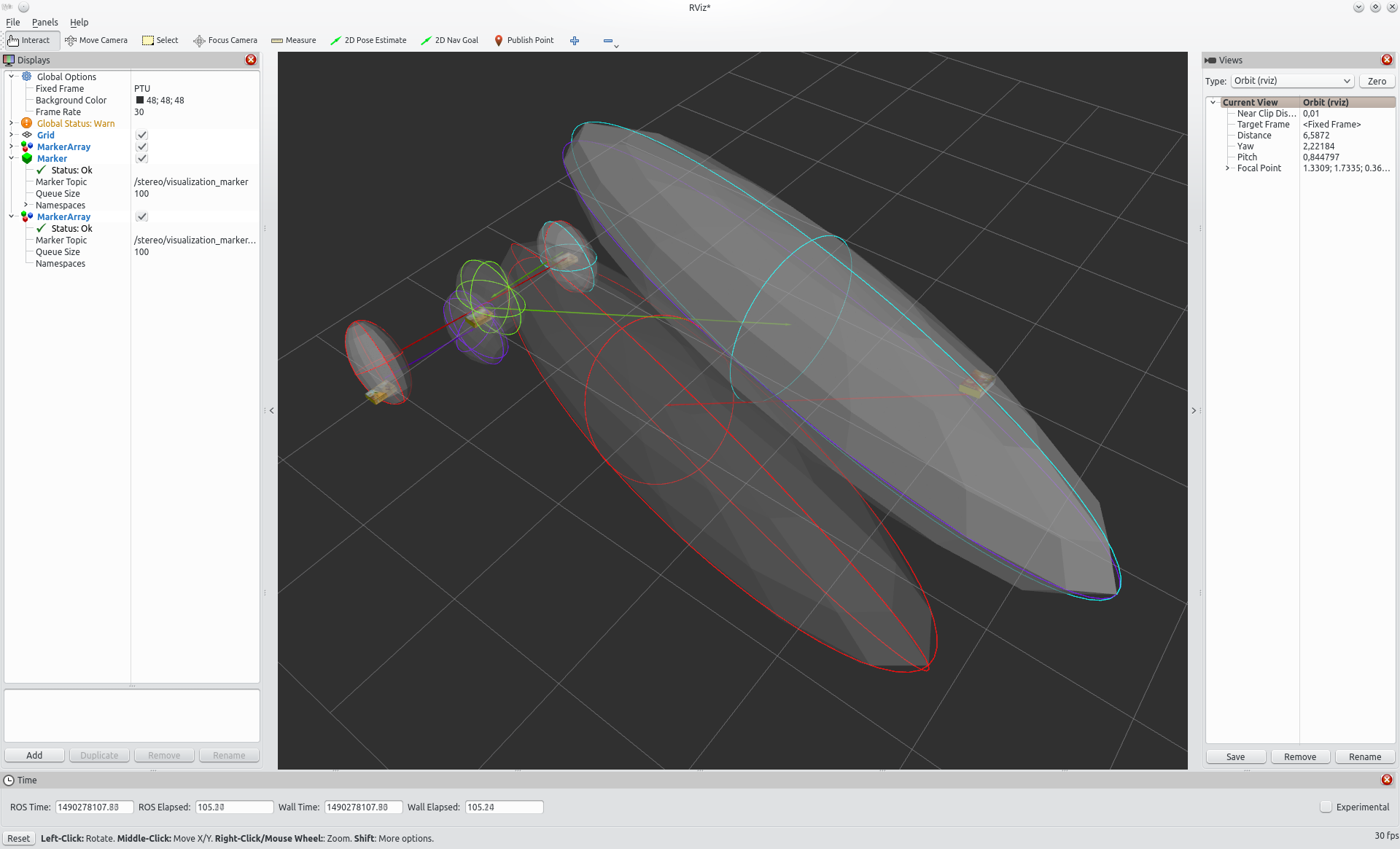
Task: Collapse the Global Options tree node
Action: click(12, 77)
